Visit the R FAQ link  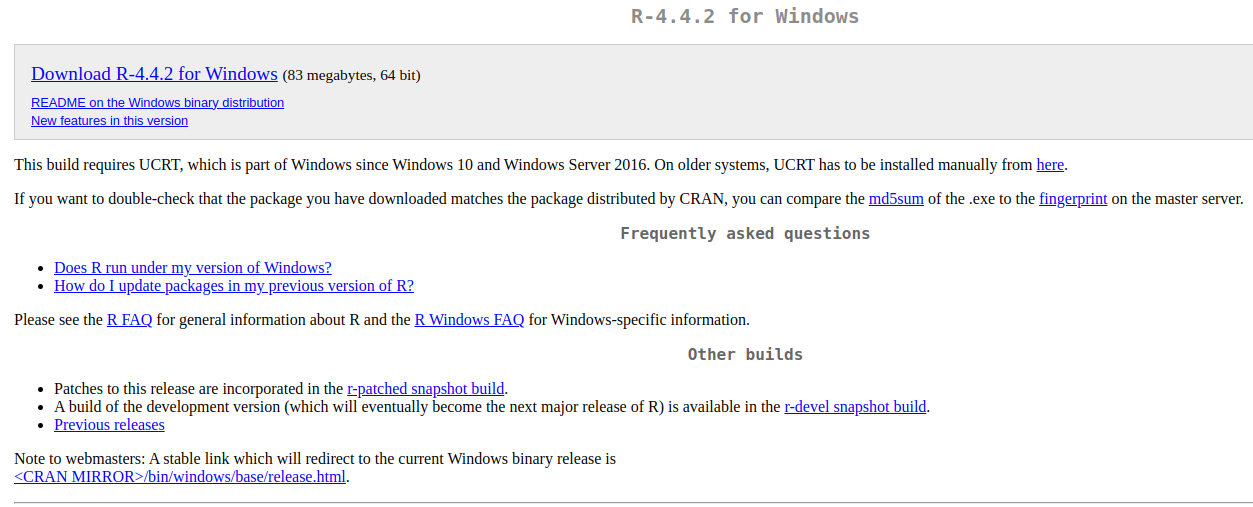click(x=130, y=320)
